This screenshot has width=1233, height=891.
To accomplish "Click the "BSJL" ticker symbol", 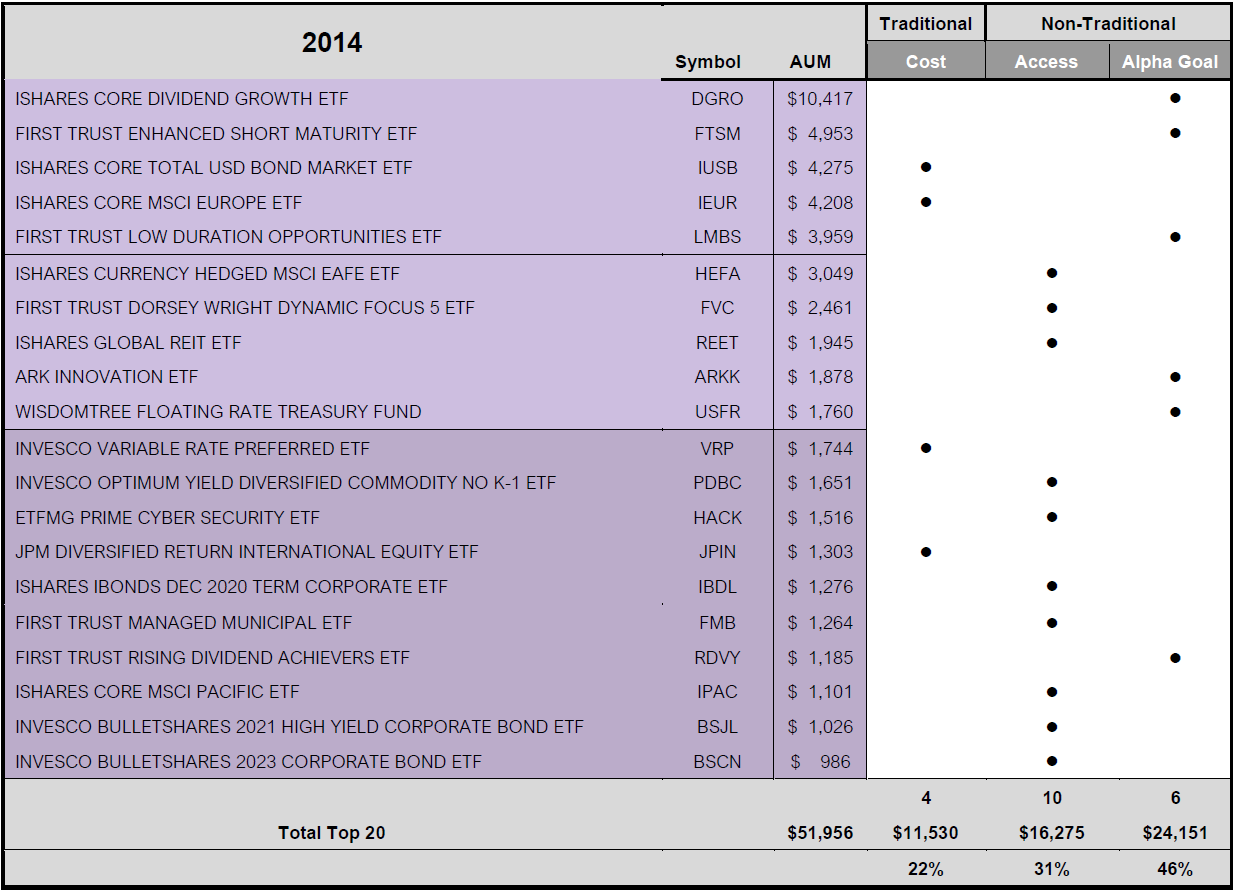I will [718, 726].
